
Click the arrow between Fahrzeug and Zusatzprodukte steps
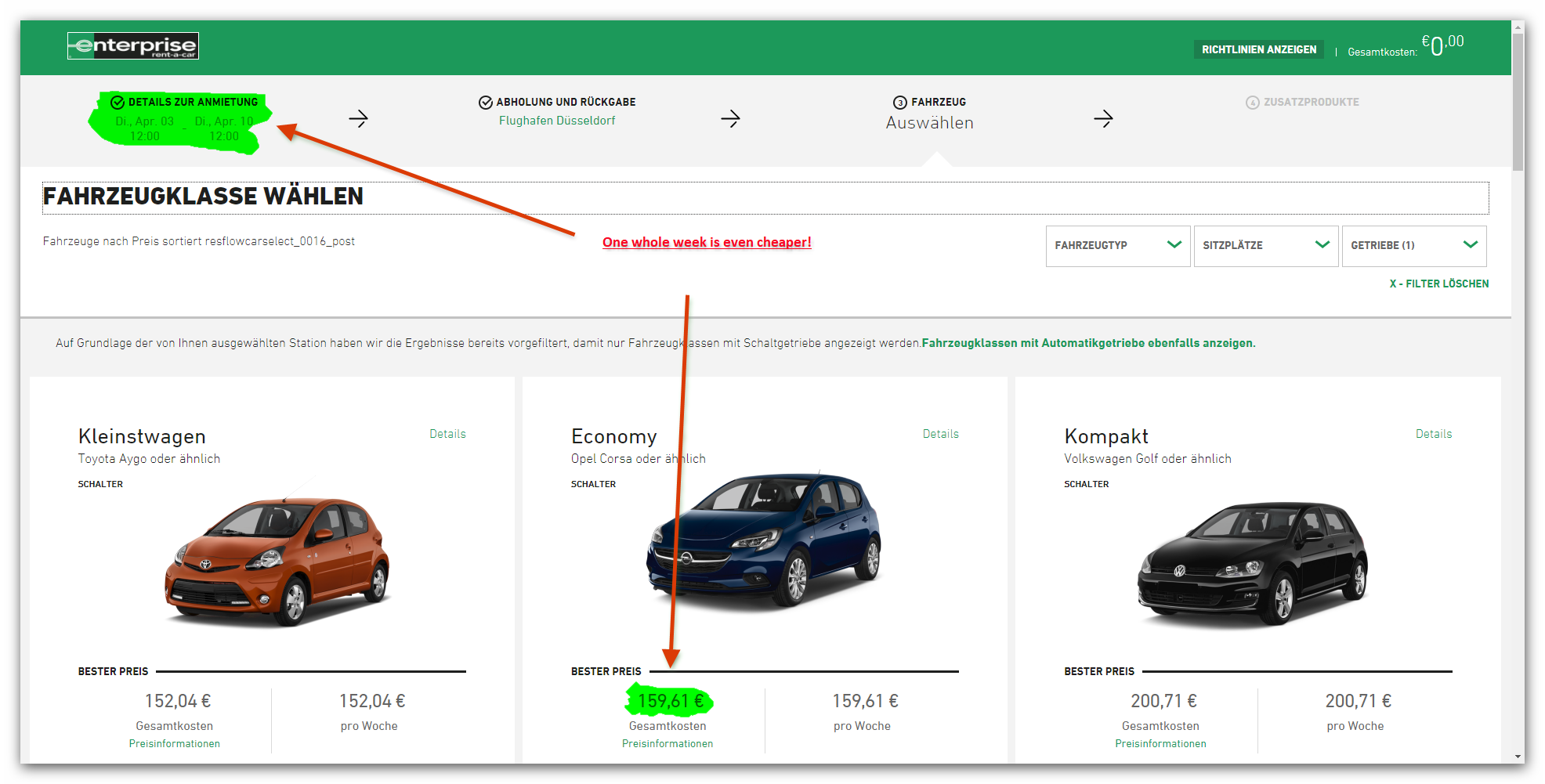(x=1103, y=118)
